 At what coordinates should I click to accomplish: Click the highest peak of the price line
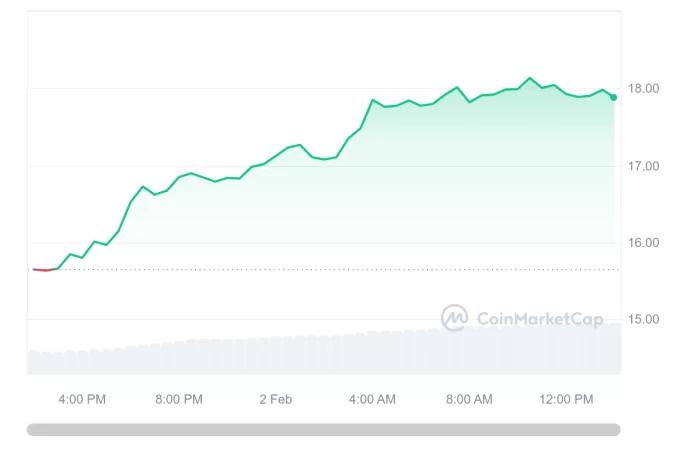[531, 78]
